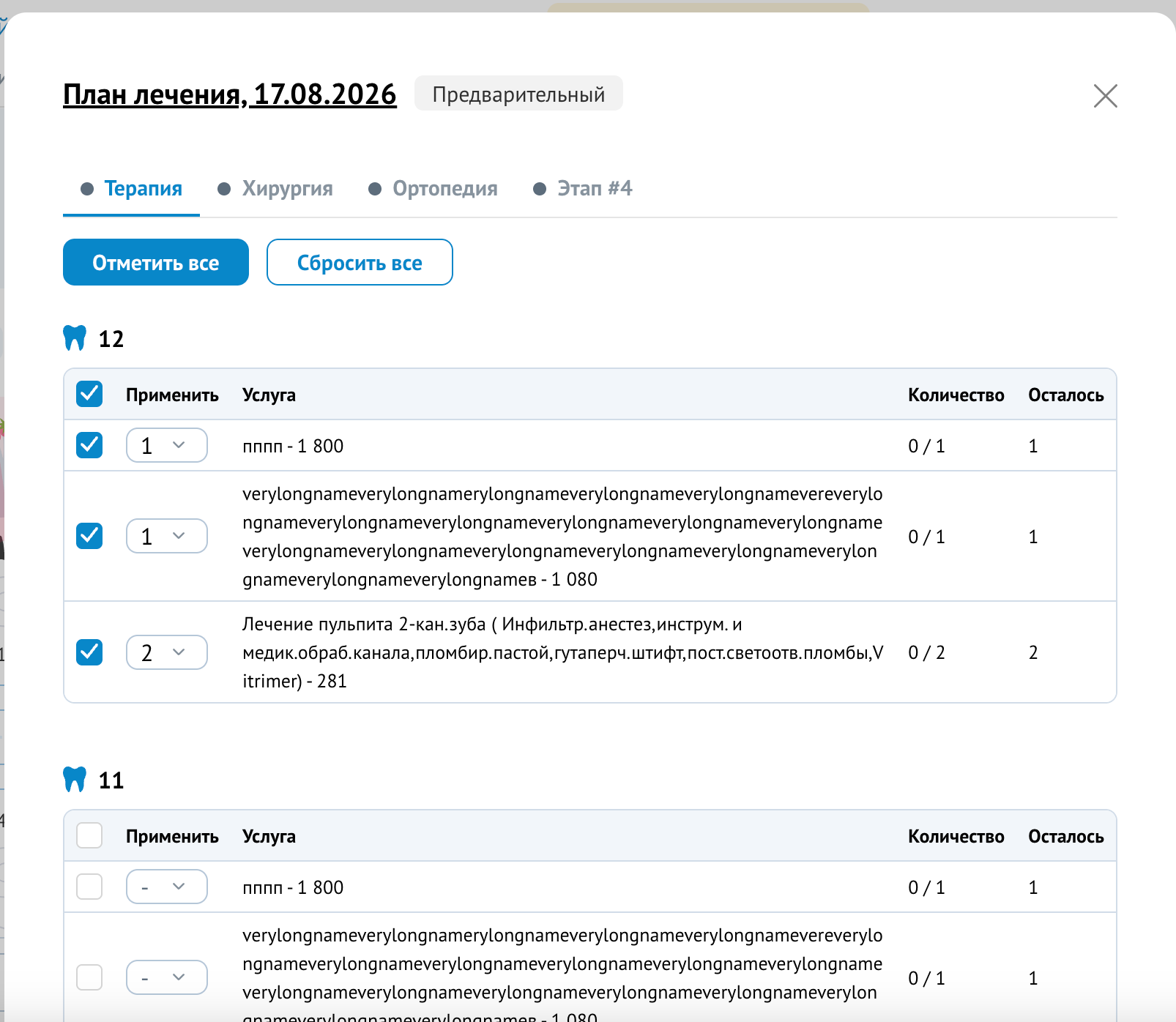
Task: Click the status dot before Этап #4
Action: (540, 189)
